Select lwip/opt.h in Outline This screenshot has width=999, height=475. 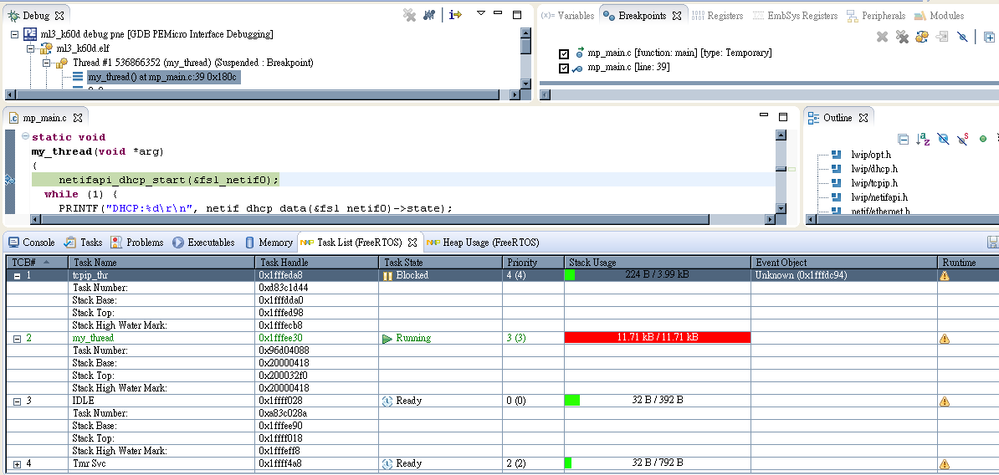click(x=871, y=155)
